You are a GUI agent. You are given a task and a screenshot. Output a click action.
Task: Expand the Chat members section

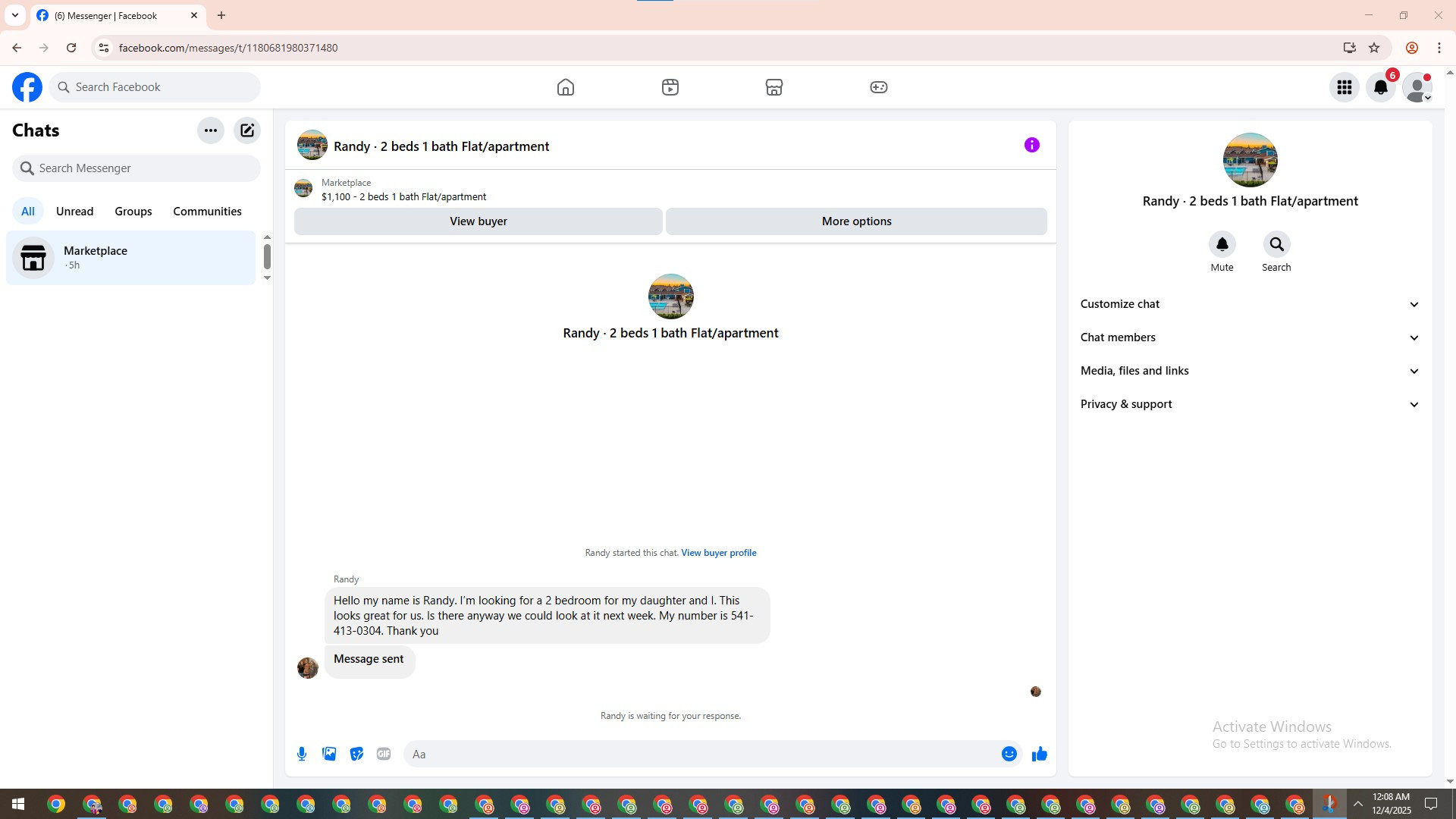point(1249,337)
